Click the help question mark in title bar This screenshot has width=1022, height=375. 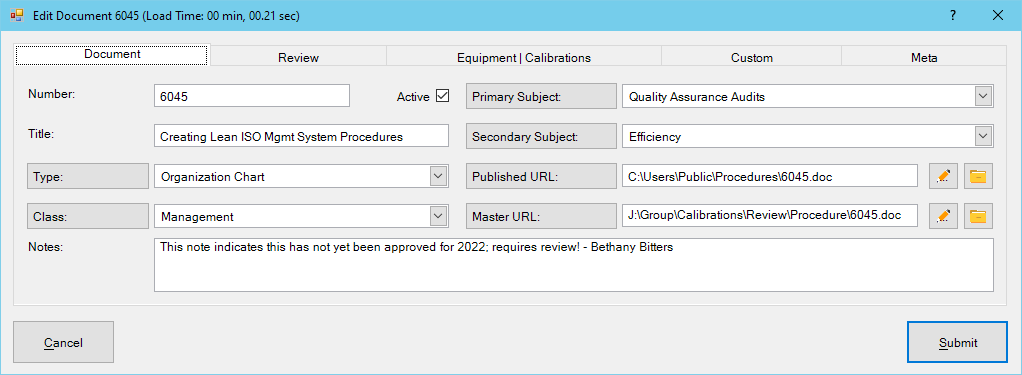point(952,15)
